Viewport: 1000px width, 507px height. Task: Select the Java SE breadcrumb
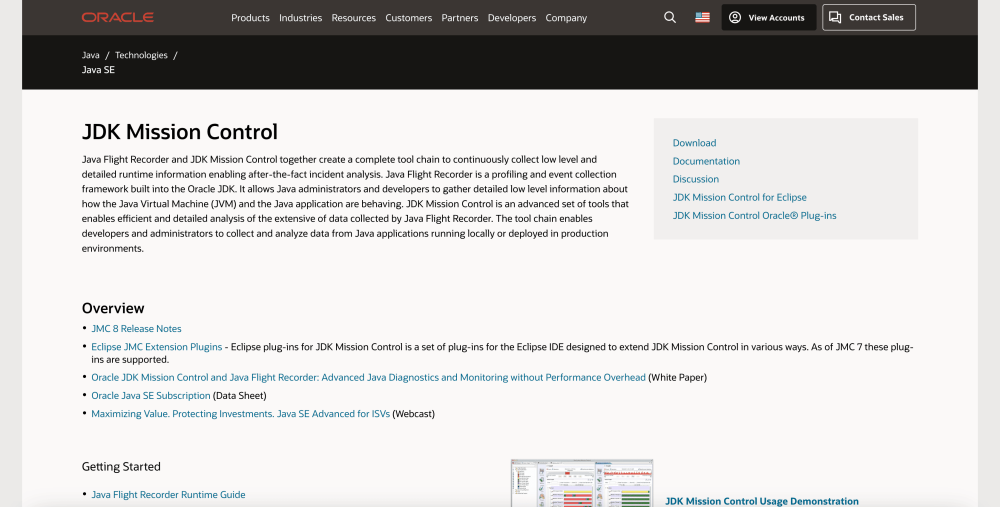[x=98, y=70]
